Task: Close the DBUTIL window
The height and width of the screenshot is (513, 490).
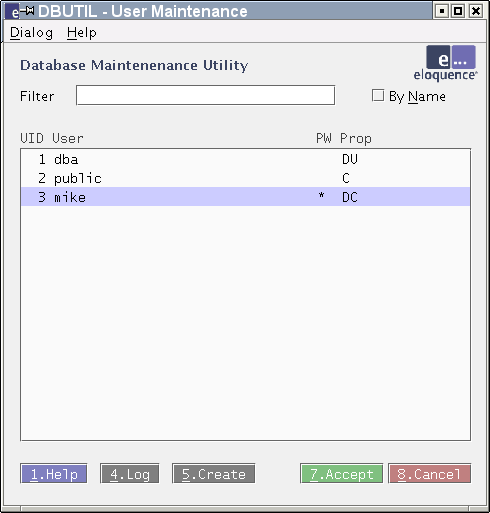Action: click(x=476, y=11)
